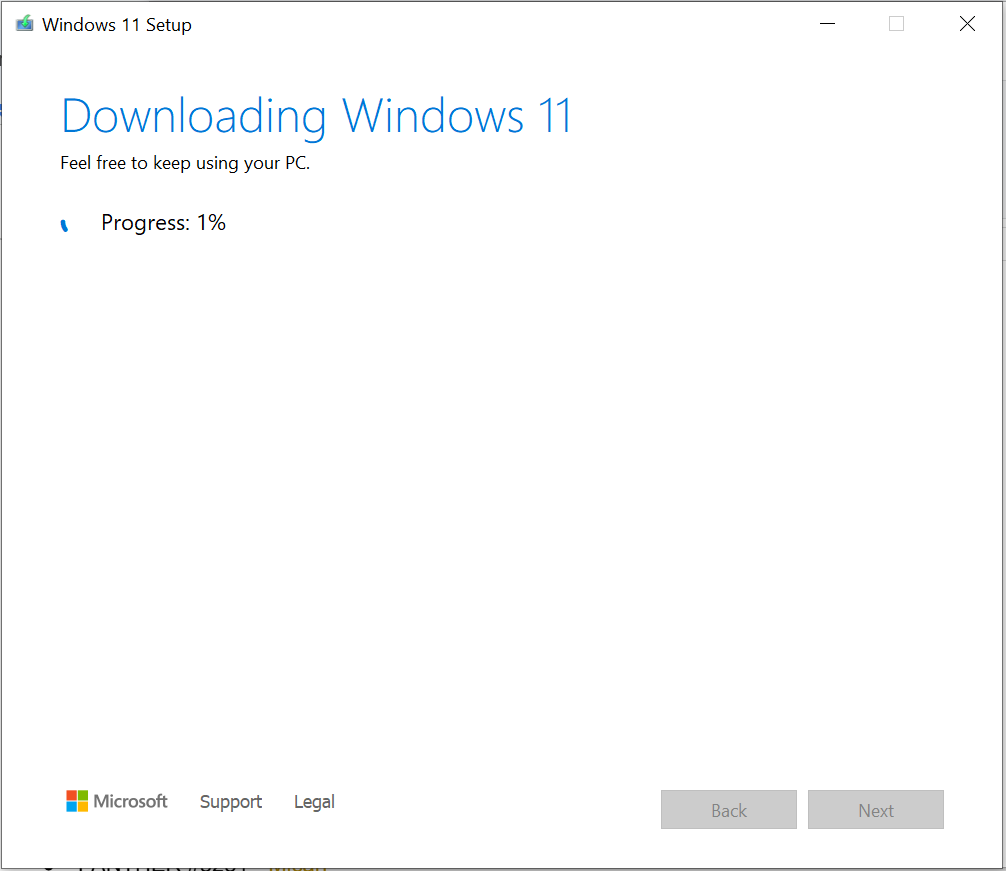The width and height of the screenshot is (1006, 871).
Task: Click the blue square in Microsoft logo
Action: pos(72,807)
